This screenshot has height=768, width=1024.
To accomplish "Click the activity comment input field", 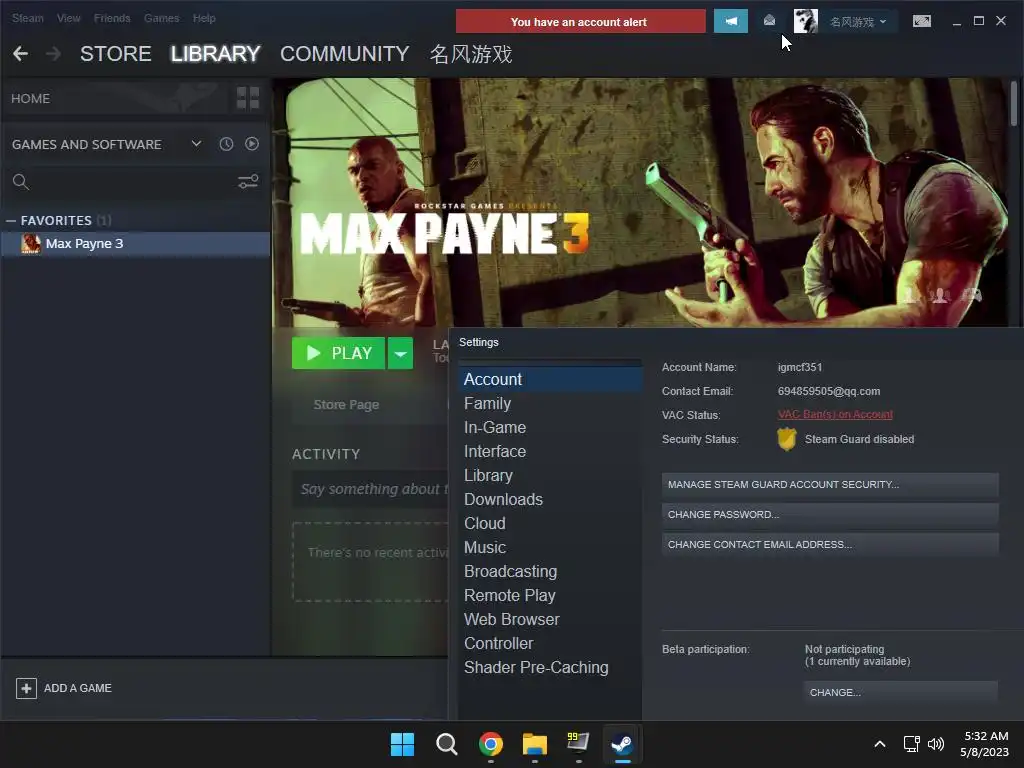I will (x=370, y=489).
